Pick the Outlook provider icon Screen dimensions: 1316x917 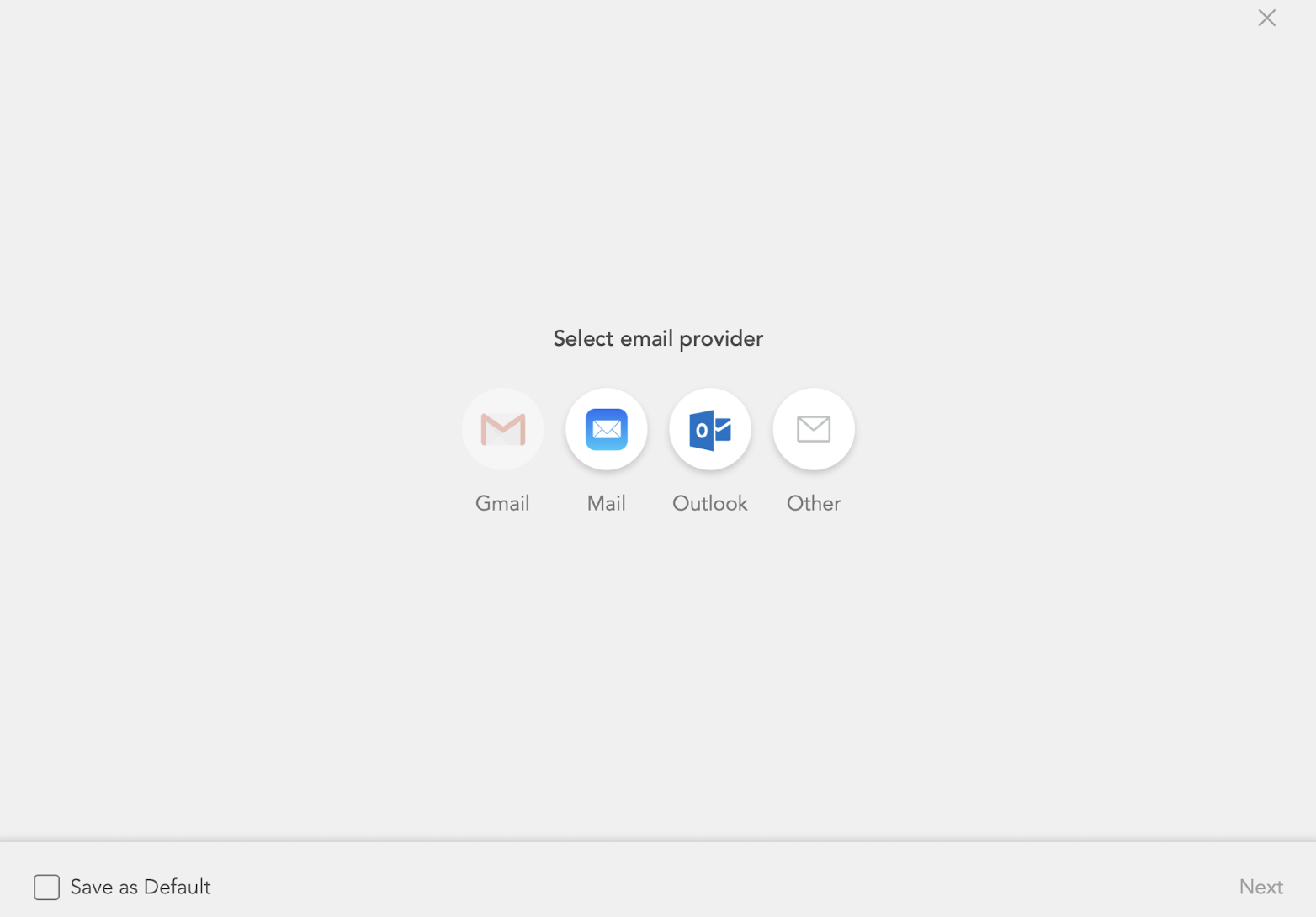[x=710, y=429]
